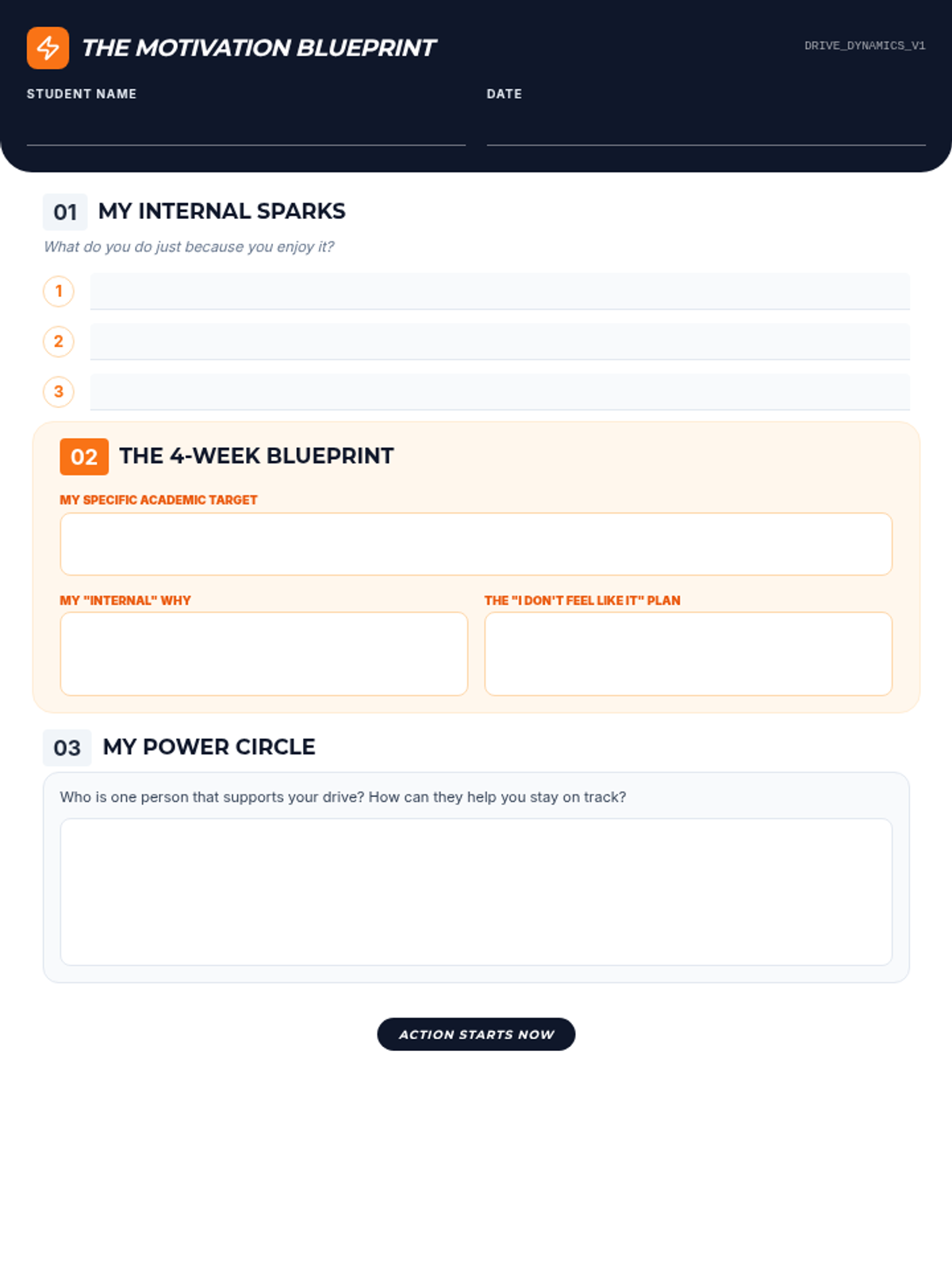Click the orange circled number 3
Viewport: 952px width, 1270px height.
pos(59,391)
